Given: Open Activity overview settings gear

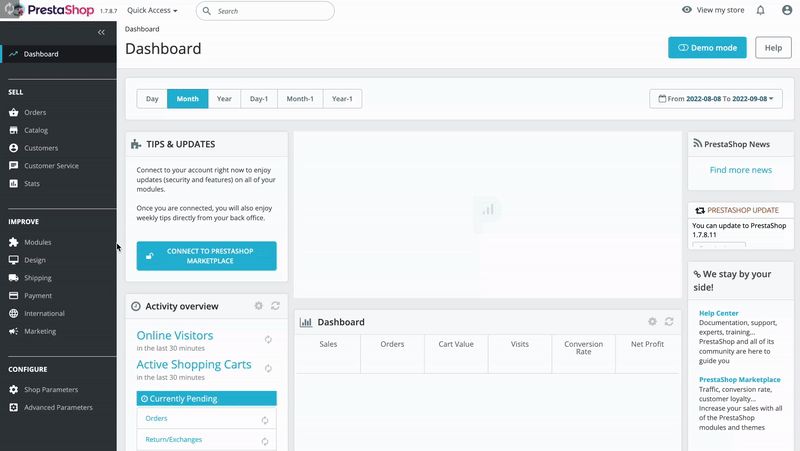Looking at the screenshot, I should point(259,306).
